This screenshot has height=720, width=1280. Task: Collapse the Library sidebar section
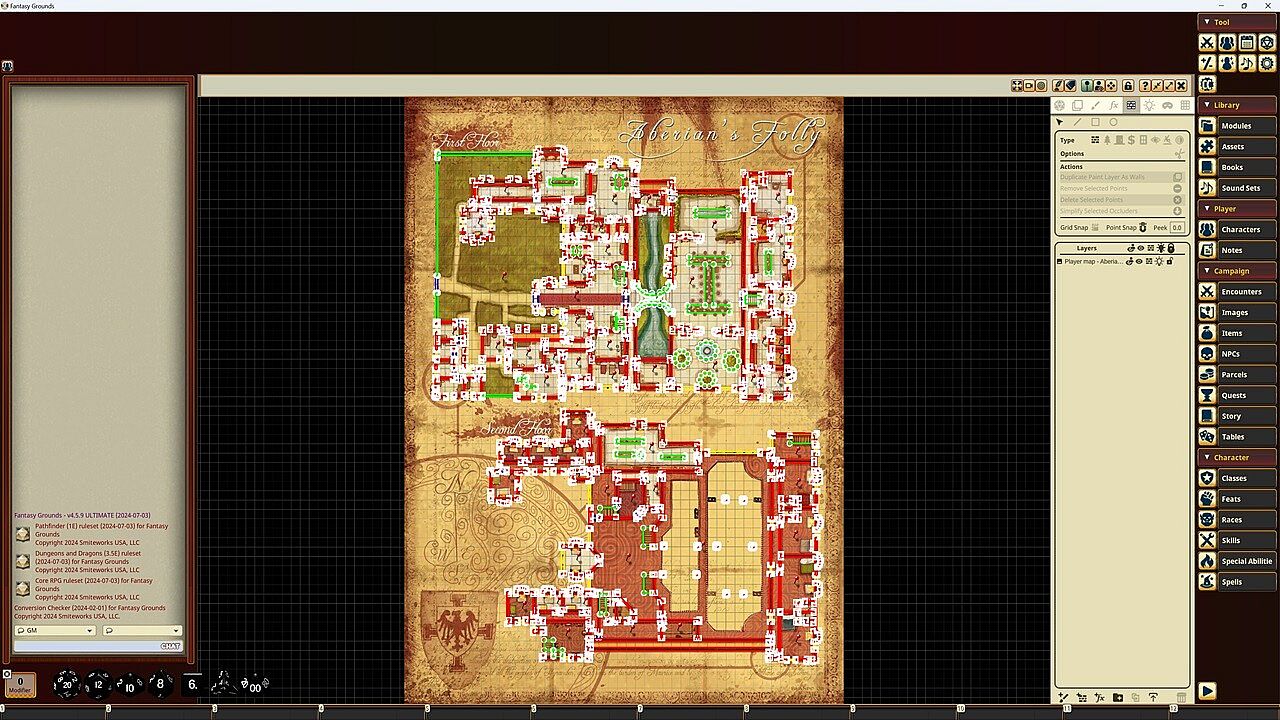(1237, 105)
